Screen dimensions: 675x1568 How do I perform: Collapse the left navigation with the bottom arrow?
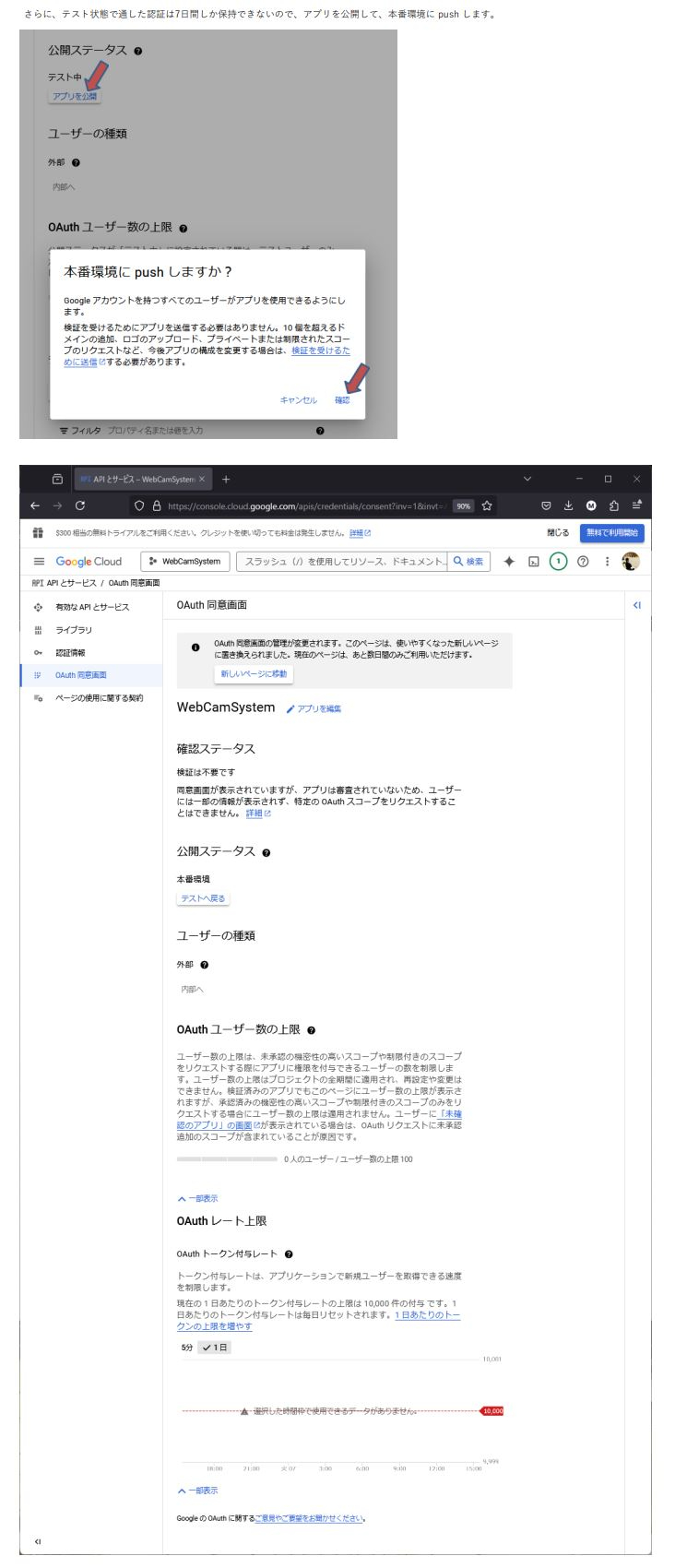pyautogui.click(x=38, y=1541)
